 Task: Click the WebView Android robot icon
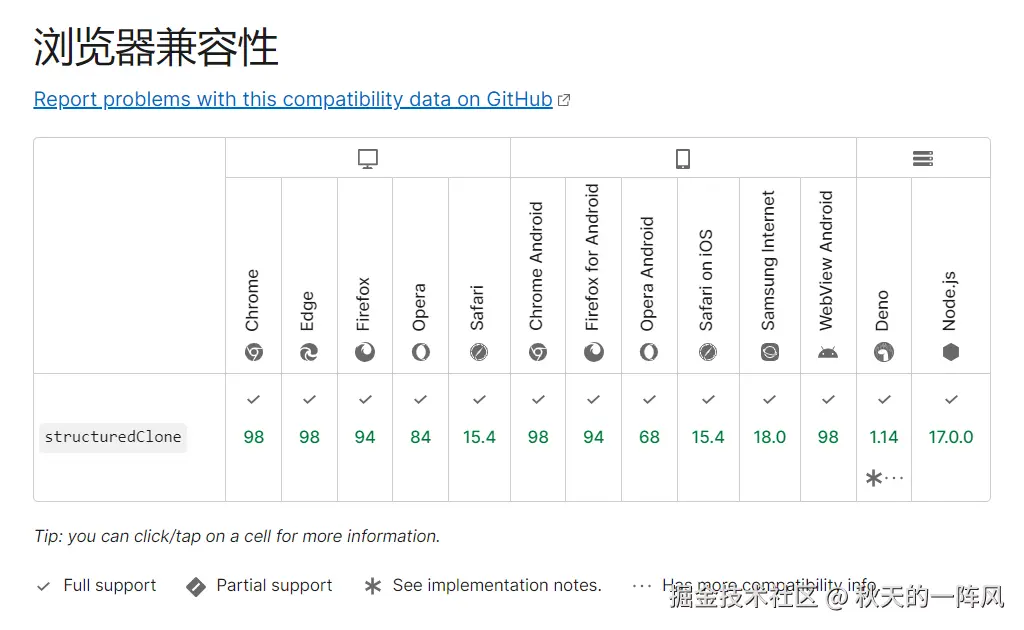[x=828, y=352]
